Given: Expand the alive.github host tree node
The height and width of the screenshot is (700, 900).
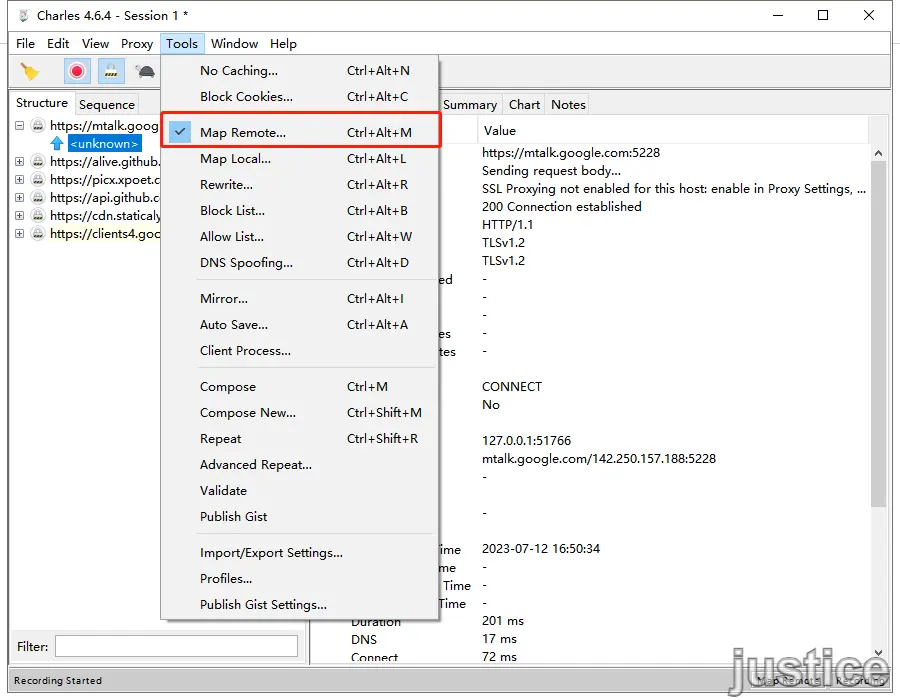Looking at the screenshot, I should click(20, 161).
